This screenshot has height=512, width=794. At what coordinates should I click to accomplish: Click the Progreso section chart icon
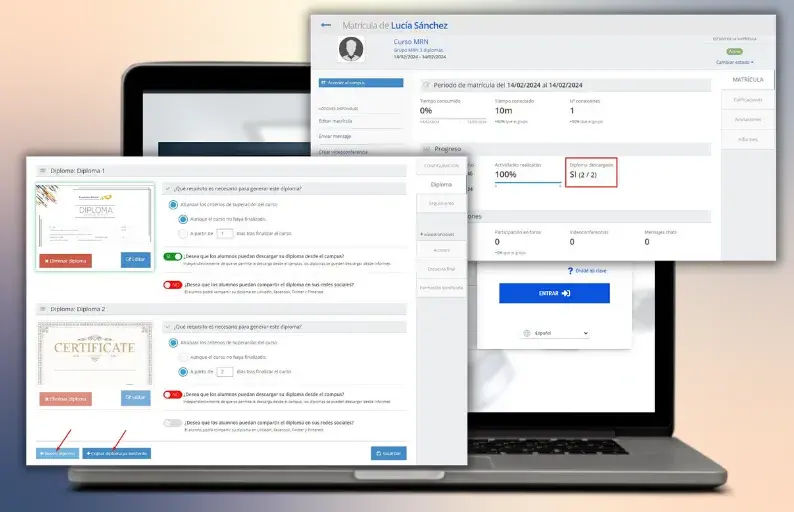[x=426, y=149]
